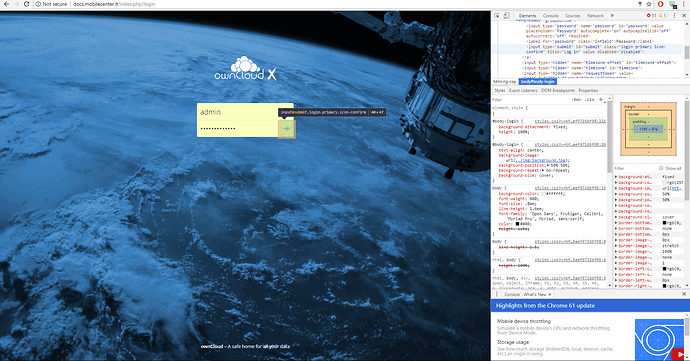Focus the Computed pane Filter field
Viewport: 690px width, 361px height.
click(x=636, y=168)
